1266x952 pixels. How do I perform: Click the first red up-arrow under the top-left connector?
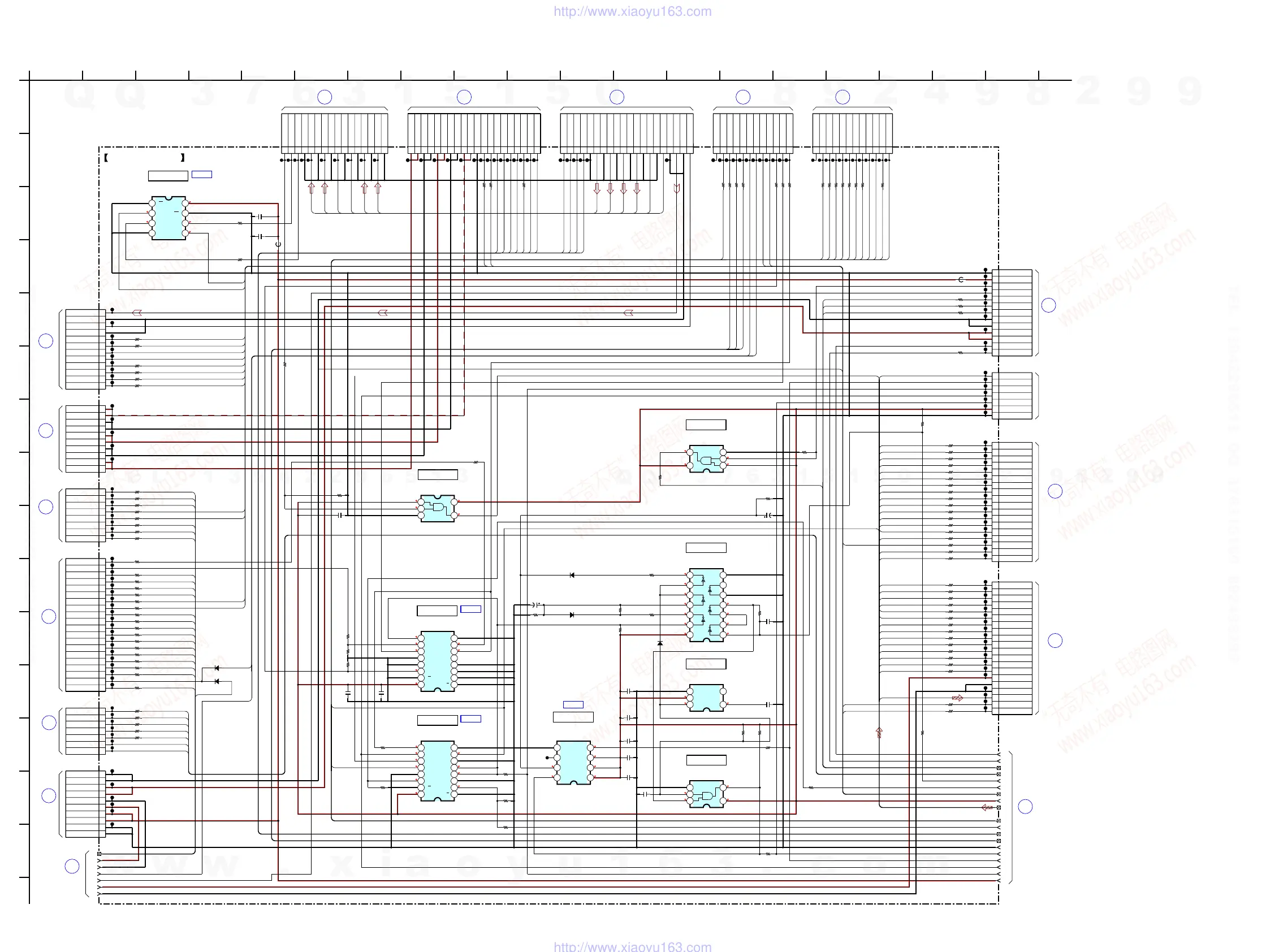click(312, 188)
